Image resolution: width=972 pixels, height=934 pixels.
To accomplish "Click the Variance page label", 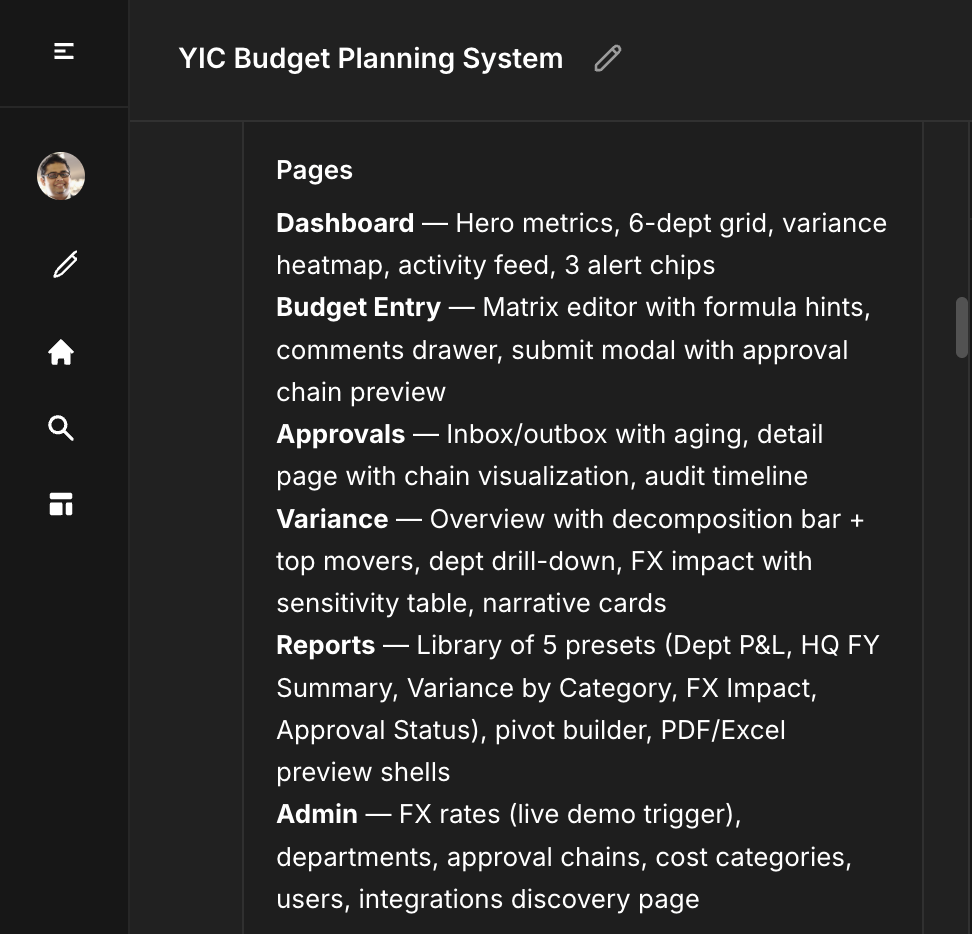I will pos(331,519).
